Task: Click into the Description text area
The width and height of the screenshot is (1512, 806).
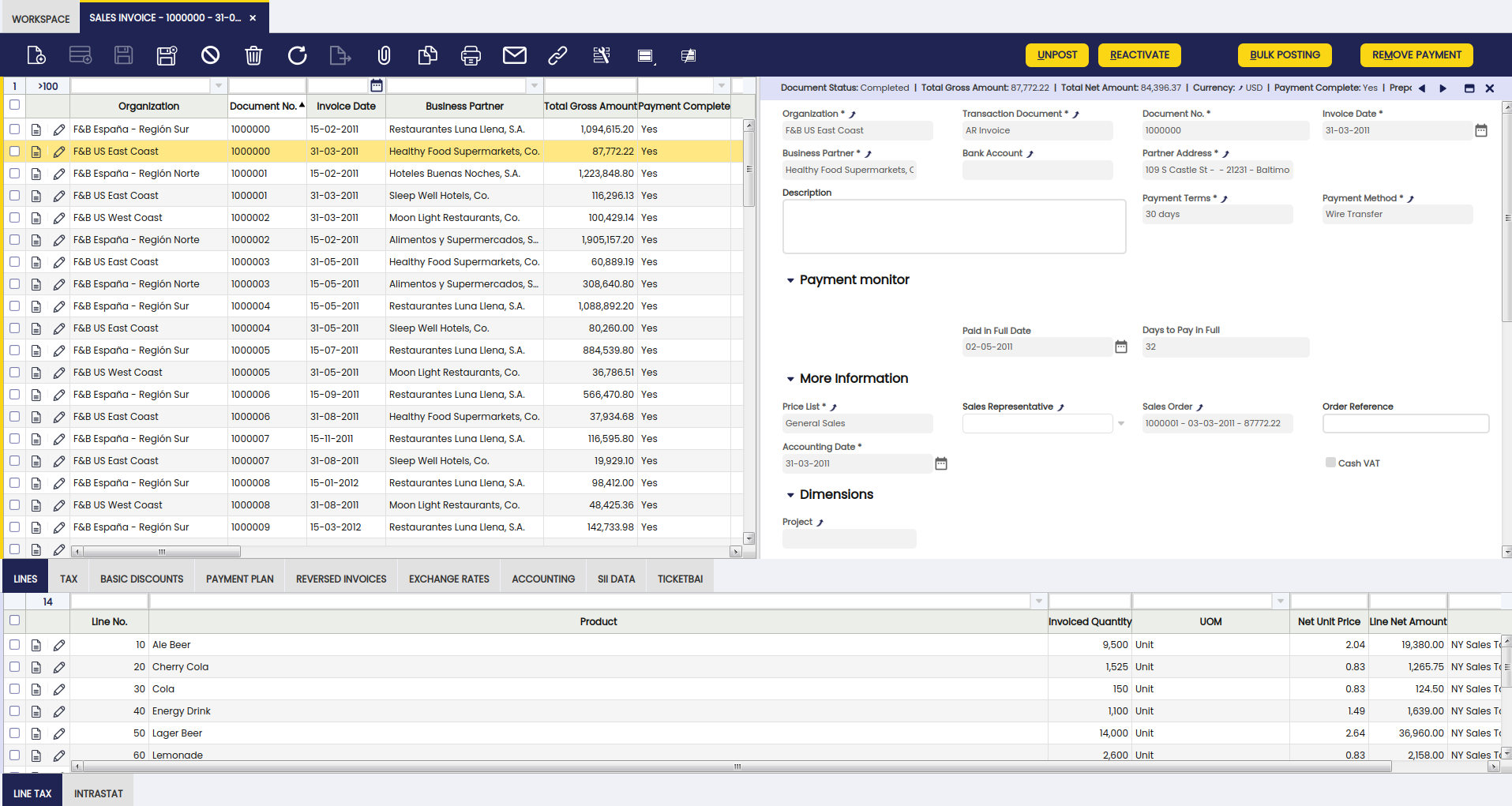Action: [954, 227]
